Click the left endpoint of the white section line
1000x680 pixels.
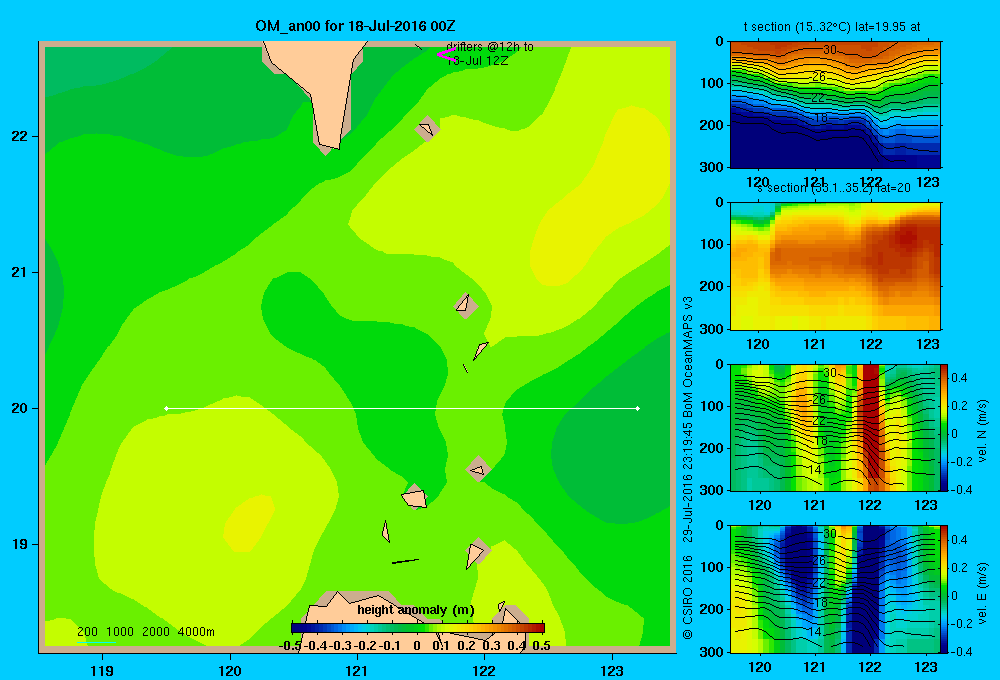click(166, 408)
